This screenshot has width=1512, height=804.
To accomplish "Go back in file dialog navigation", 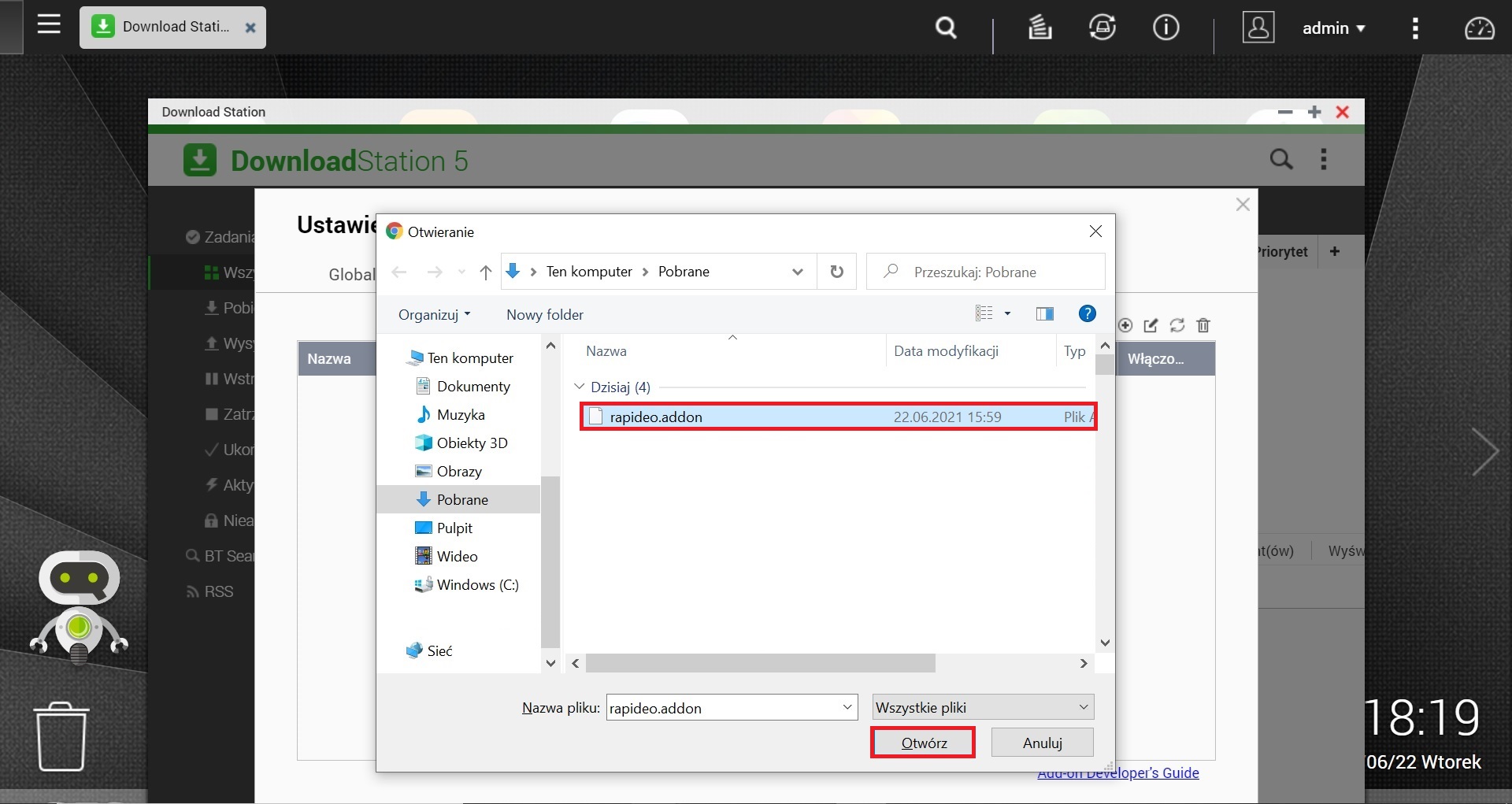I will (x=399, y=272).
